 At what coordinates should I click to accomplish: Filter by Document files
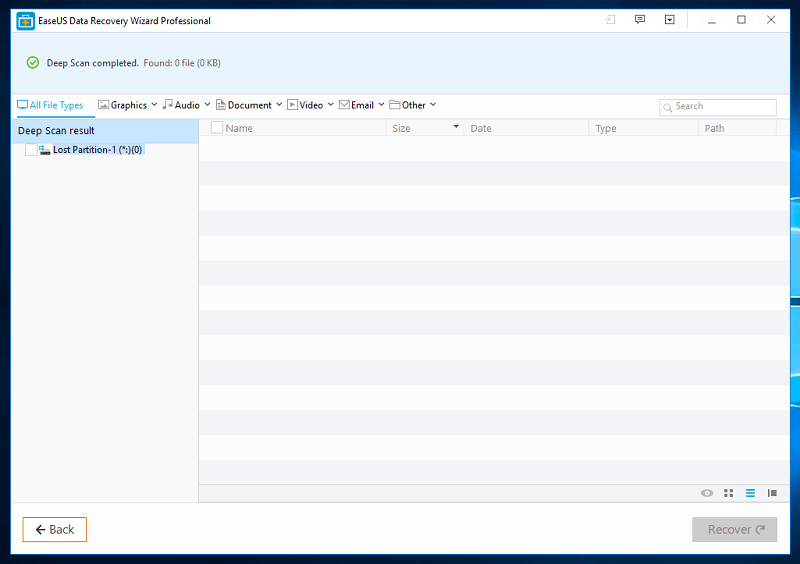click(244, 105)
